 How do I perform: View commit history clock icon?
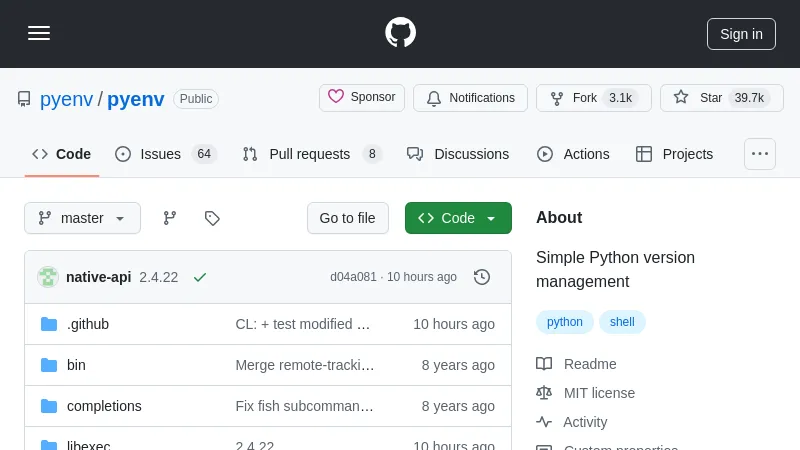pos(482,277)
